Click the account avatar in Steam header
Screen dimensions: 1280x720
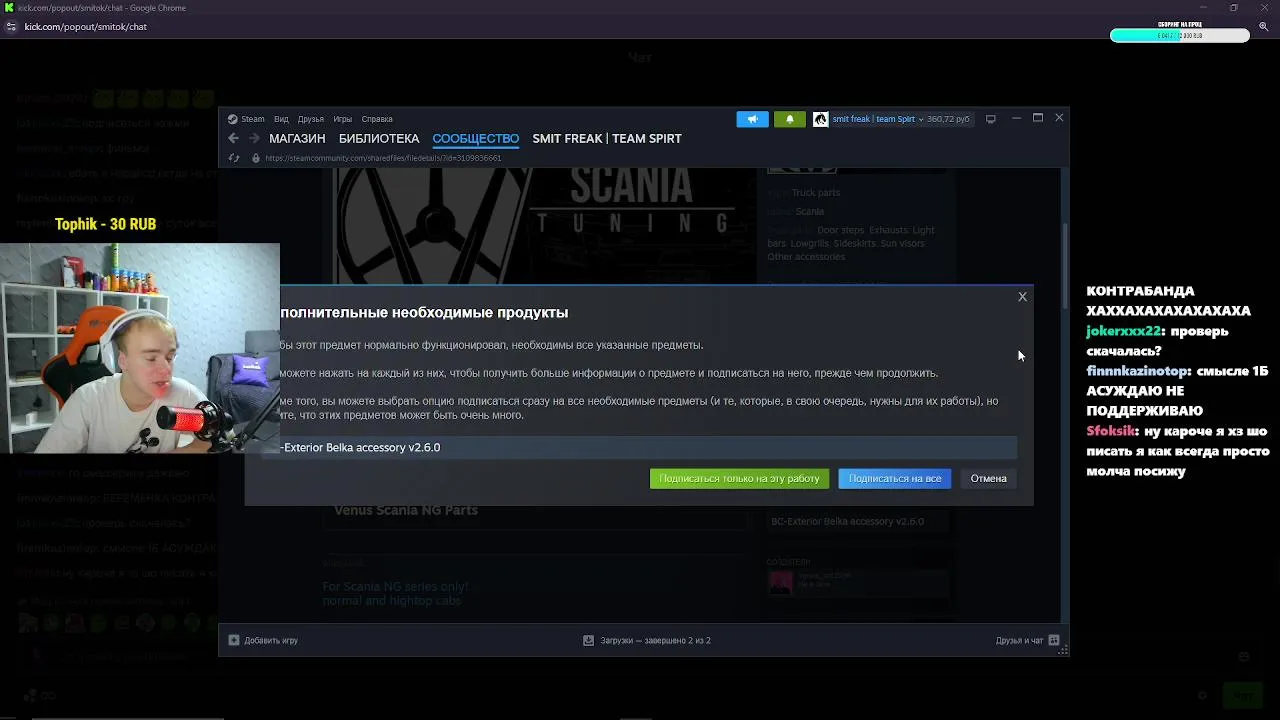click(820, 119)
